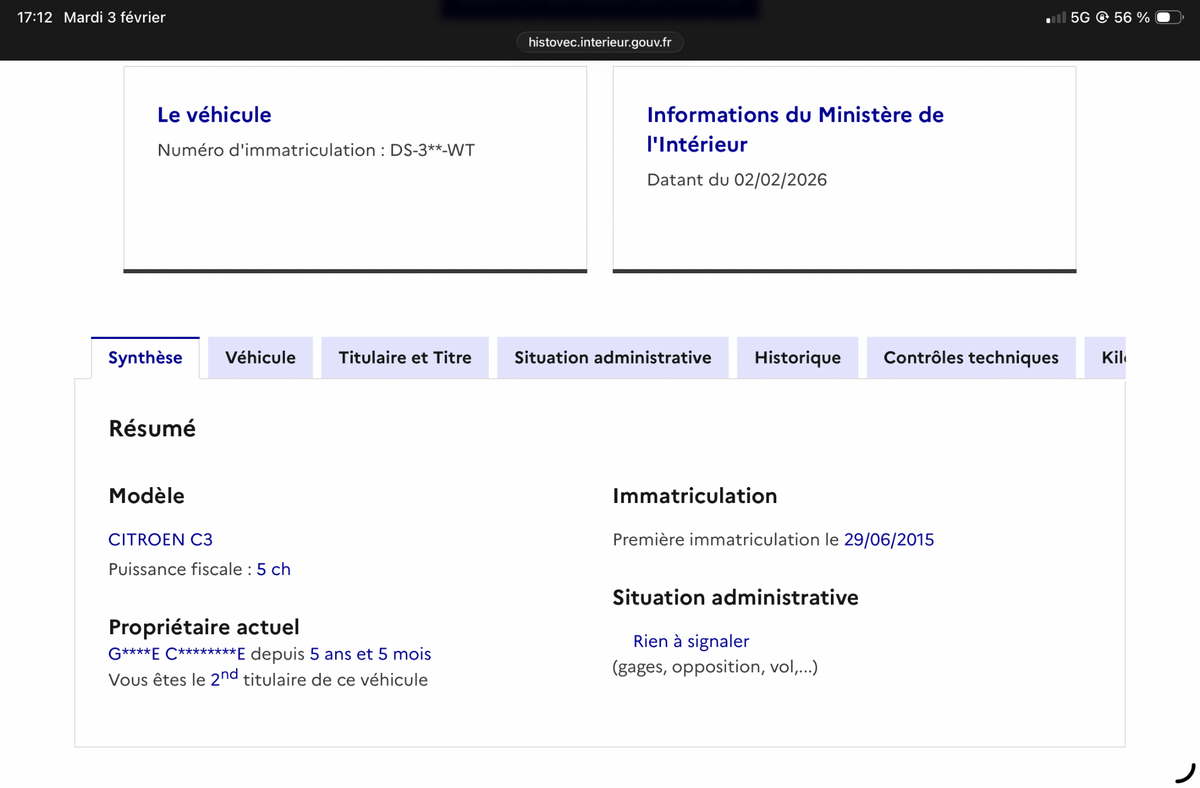
Task: Switch to the Véhicule tab
Action: click(x=260, y=358)
